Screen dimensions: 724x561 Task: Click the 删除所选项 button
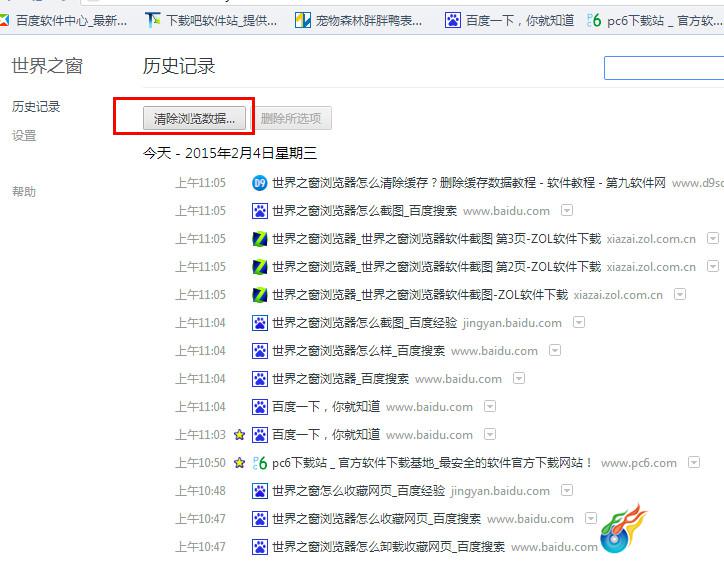(x=291, y=119)
